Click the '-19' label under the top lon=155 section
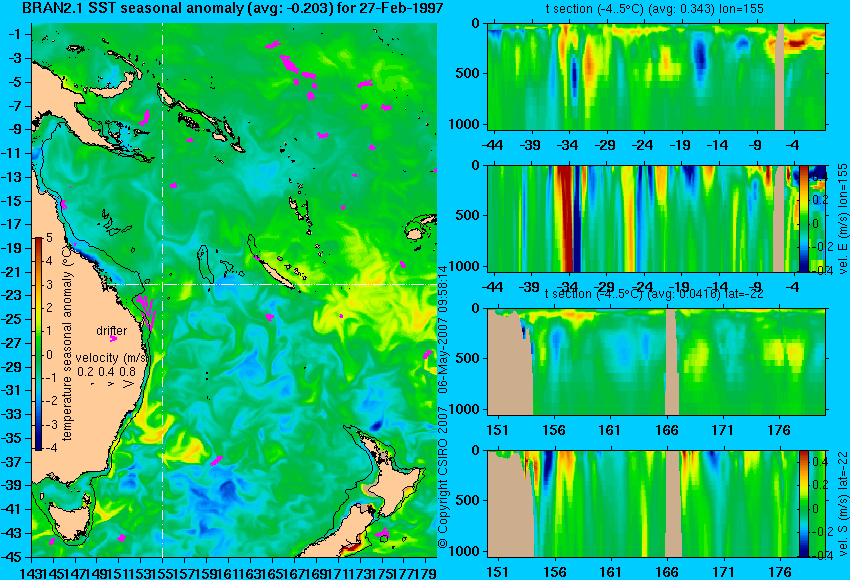This screenshot has width=850, height=580. tap(680, 145)
